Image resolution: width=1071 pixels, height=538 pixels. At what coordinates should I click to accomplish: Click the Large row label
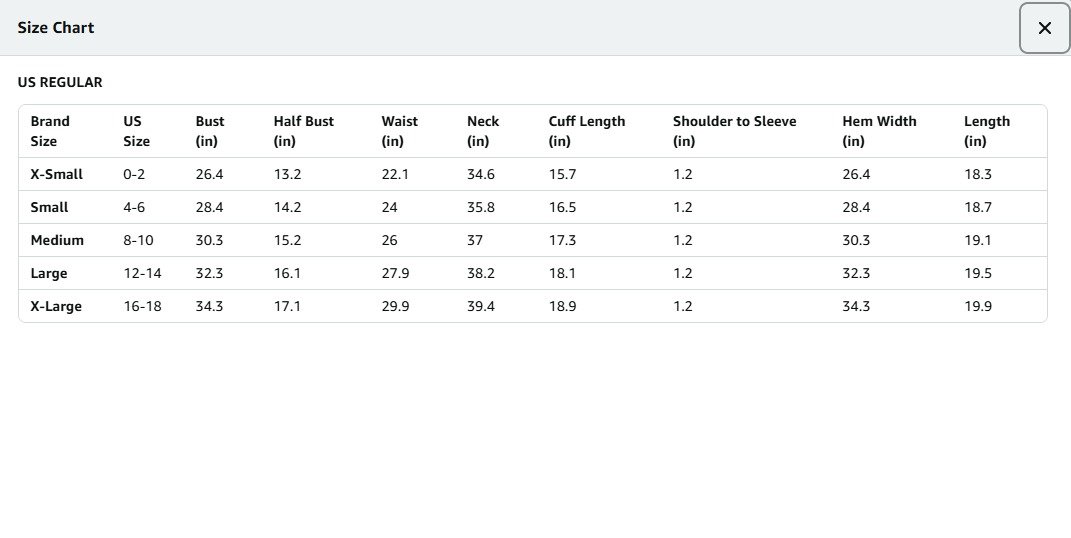pos(50,273)
